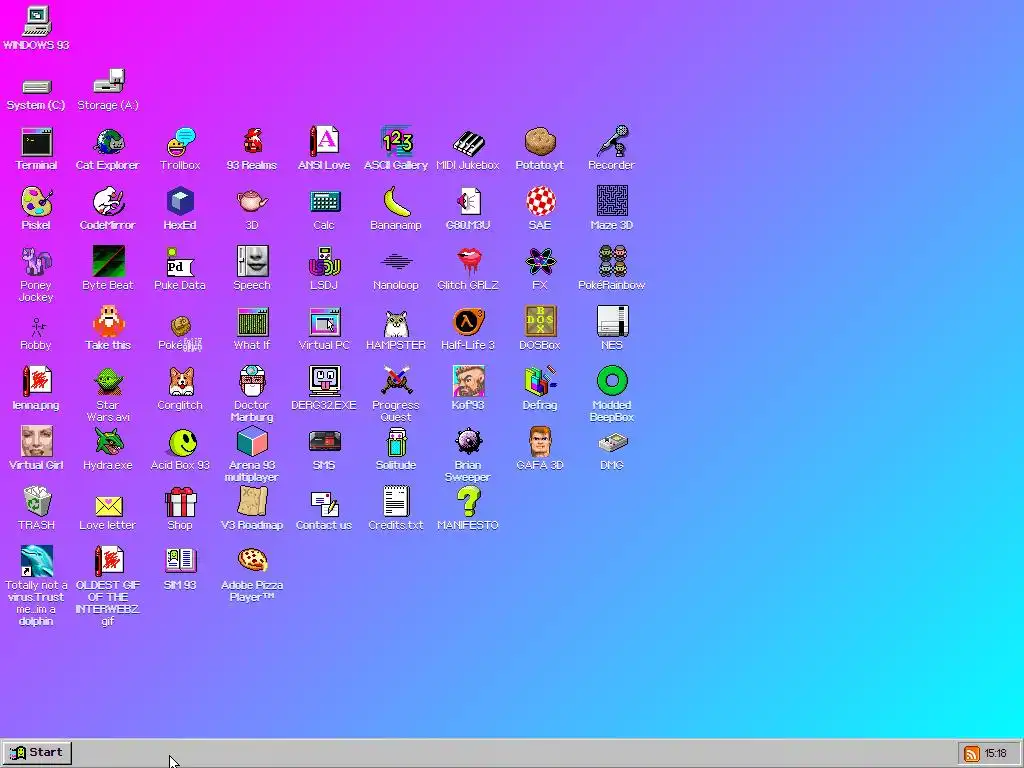Open ASCII Gallery icon
1024x768 pixels.
click(x=396, y=142)
